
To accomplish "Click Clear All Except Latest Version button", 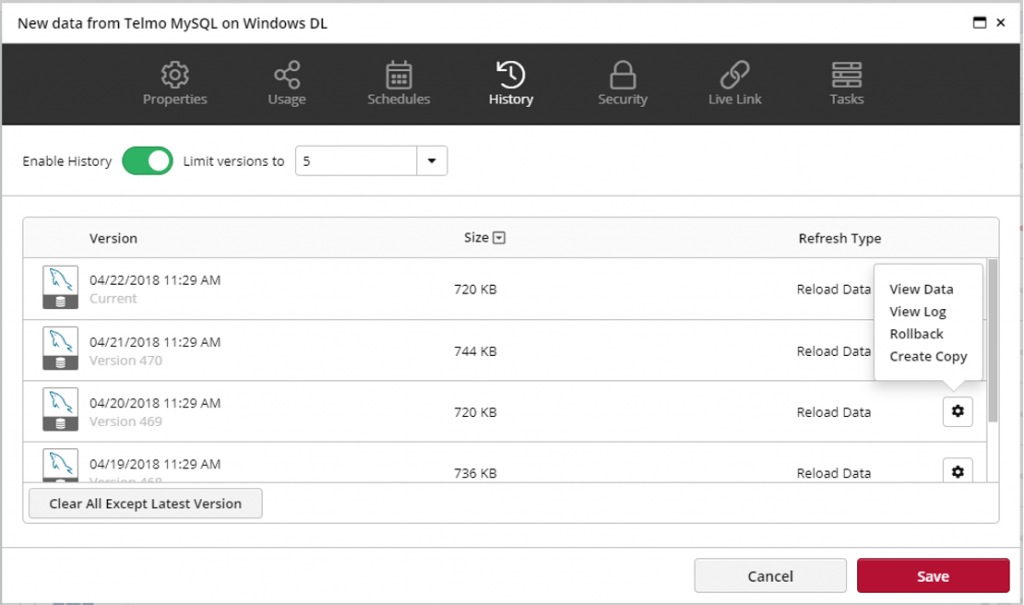I will click(146, 504).
